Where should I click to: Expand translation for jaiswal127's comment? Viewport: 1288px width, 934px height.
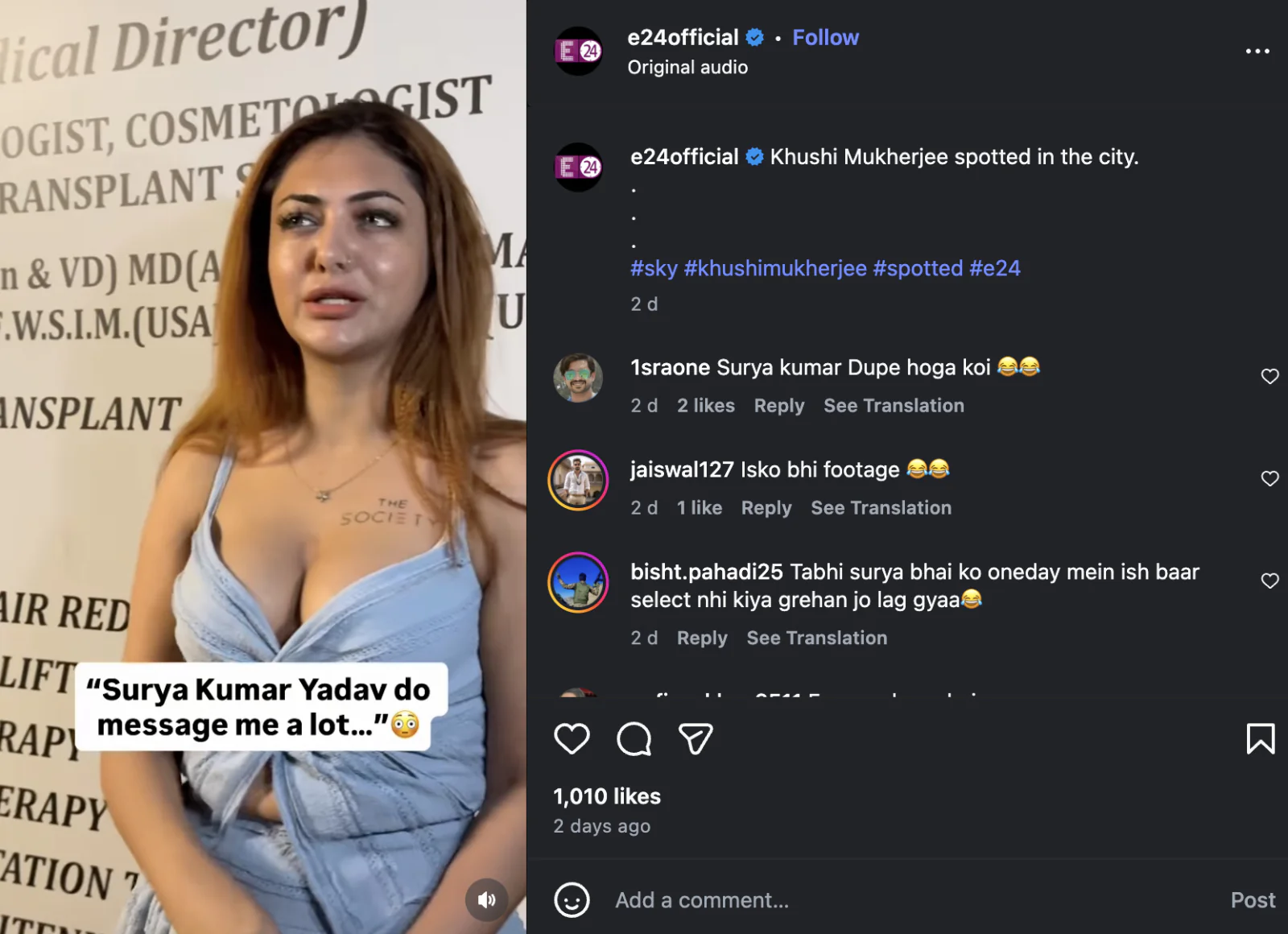pos(881,508)
